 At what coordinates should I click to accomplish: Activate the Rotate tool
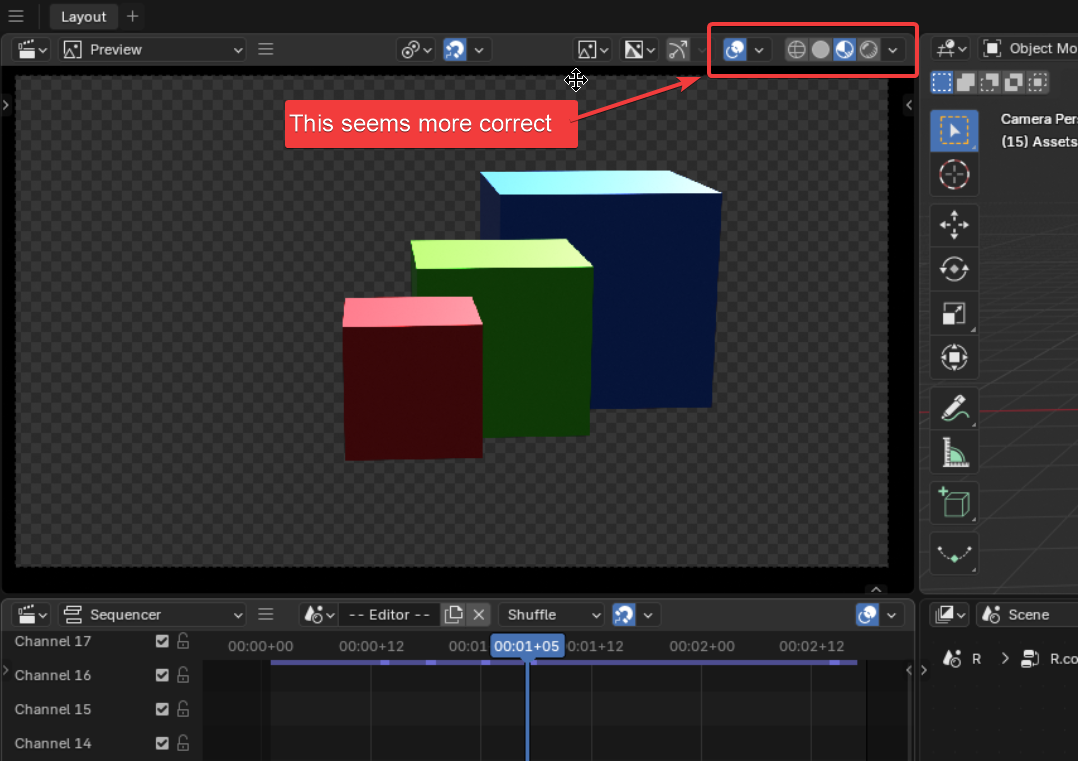[954, 269]
